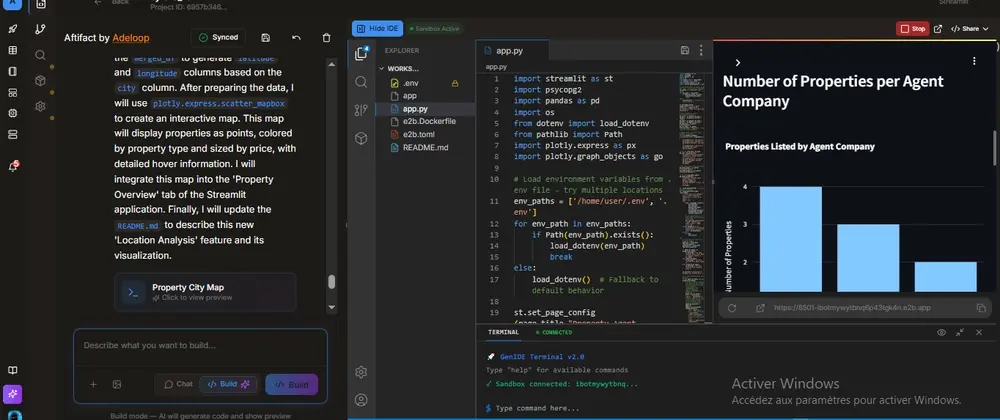Open the notifications bell with red badge
Image resolution: width=1000 pixels, height=420 pixels.
12,166
